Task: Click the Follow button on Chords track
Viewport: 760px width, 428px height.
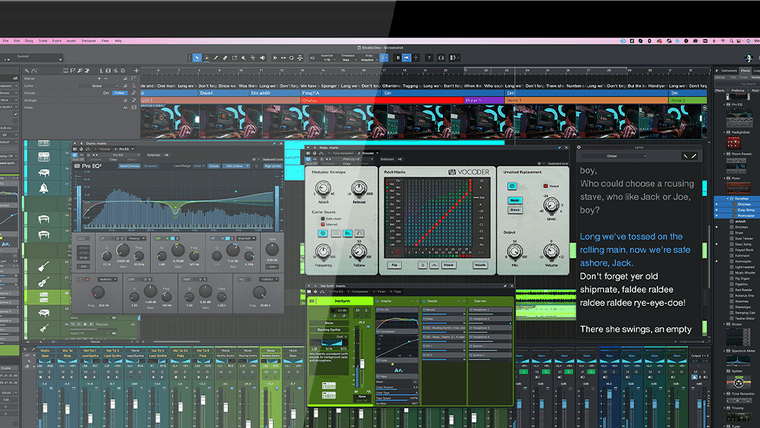Action: pyautogui.click(x=120, y=93)
